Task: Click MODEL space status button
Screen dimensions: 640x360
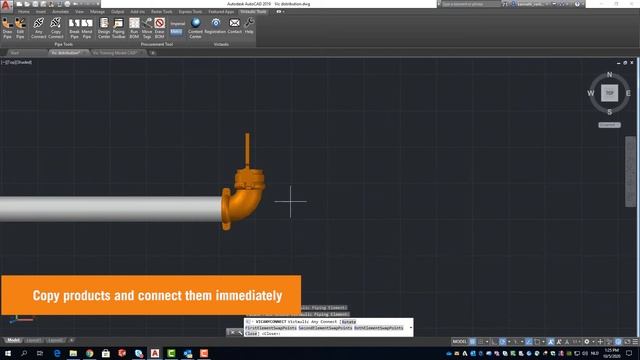Action: (x=459, y=342)
